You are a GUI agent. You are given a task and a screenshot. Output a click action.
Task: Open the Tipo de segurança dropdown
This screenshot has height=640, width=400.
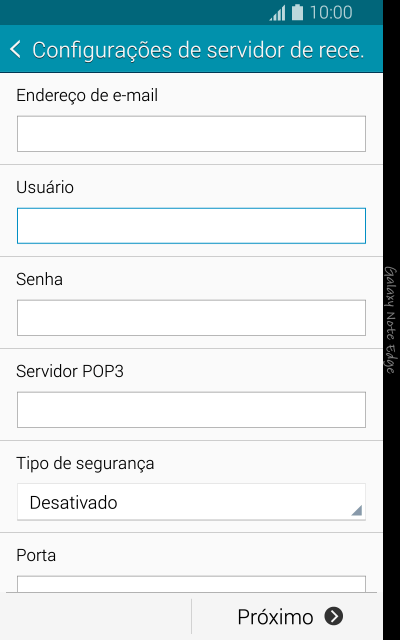pyautogui.click(x=191, y=502)
